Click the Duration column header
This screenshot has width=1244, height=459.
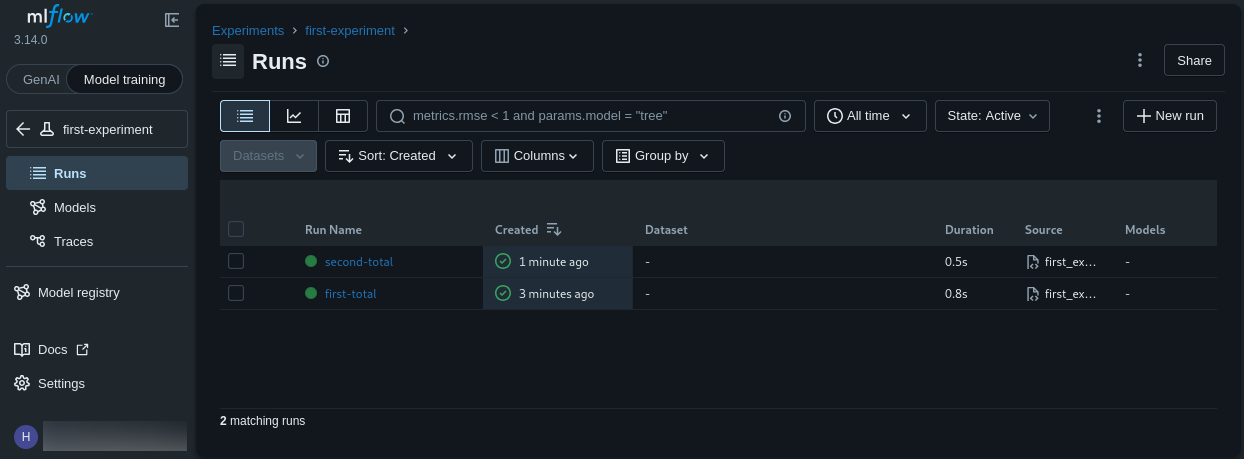point(969,230)
